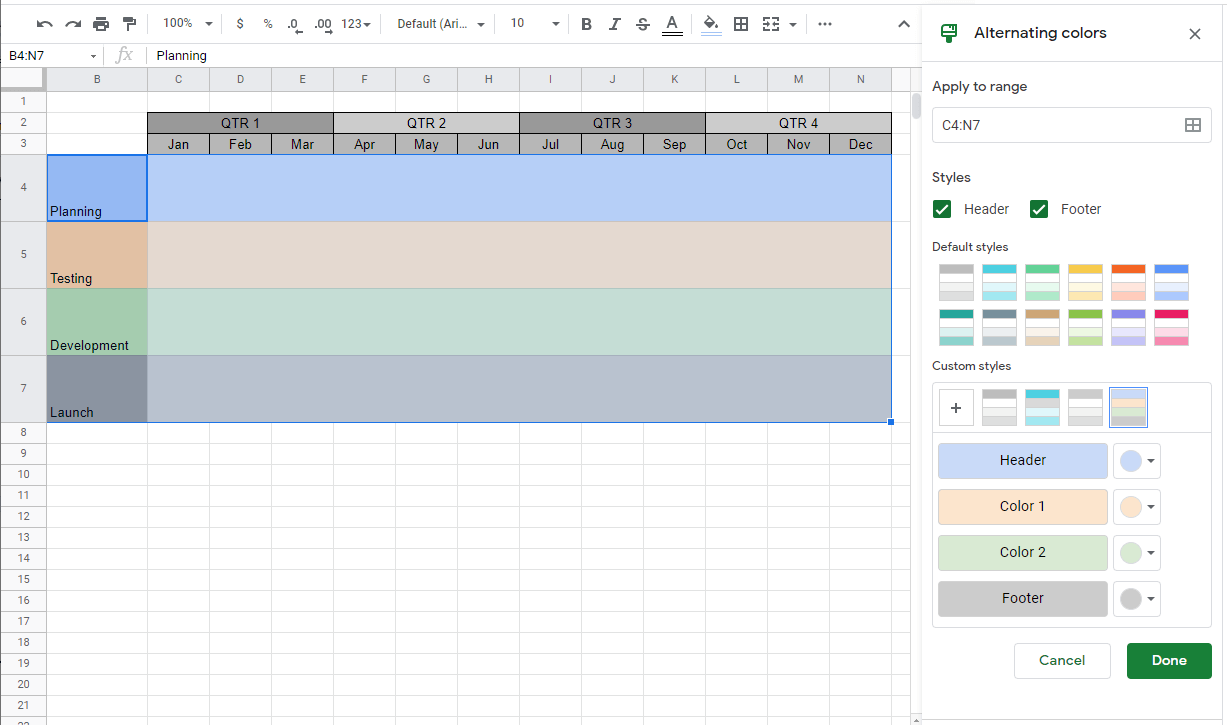Click the Paint format tool

click(128, 22)
